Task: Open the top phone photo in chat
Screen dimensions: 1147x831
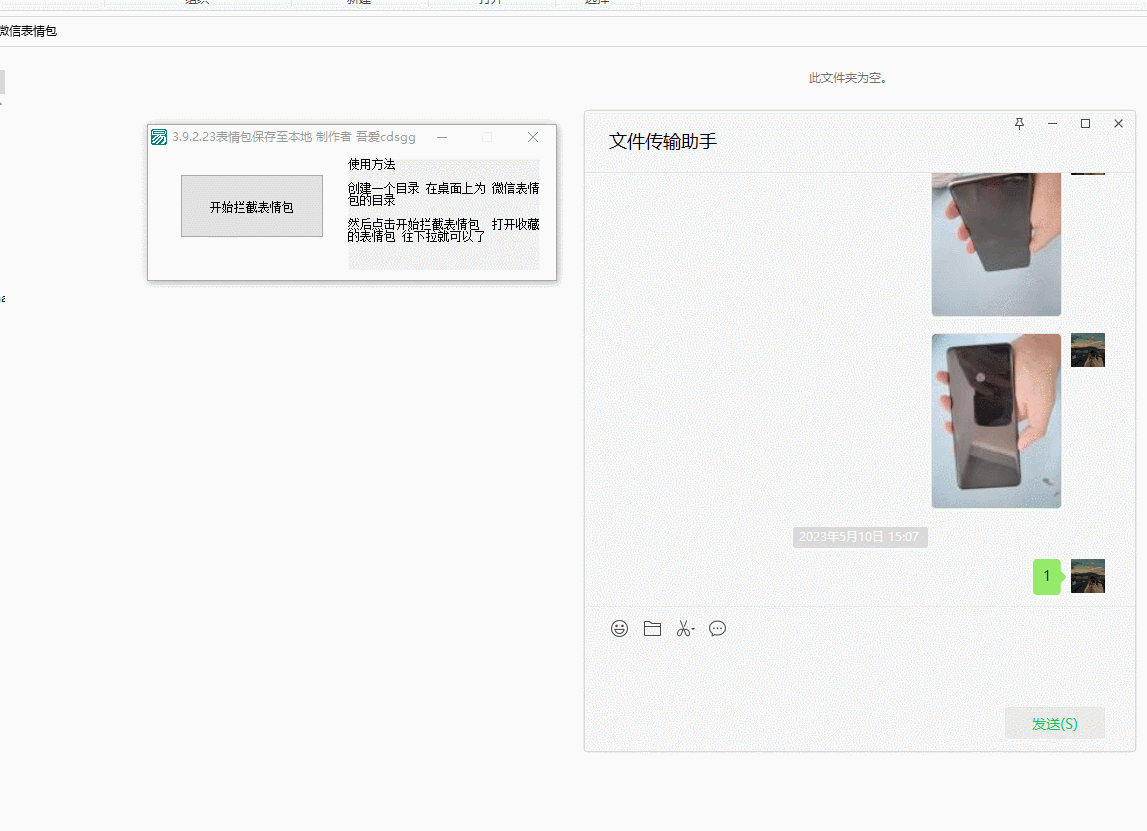Action: (995, 244)
